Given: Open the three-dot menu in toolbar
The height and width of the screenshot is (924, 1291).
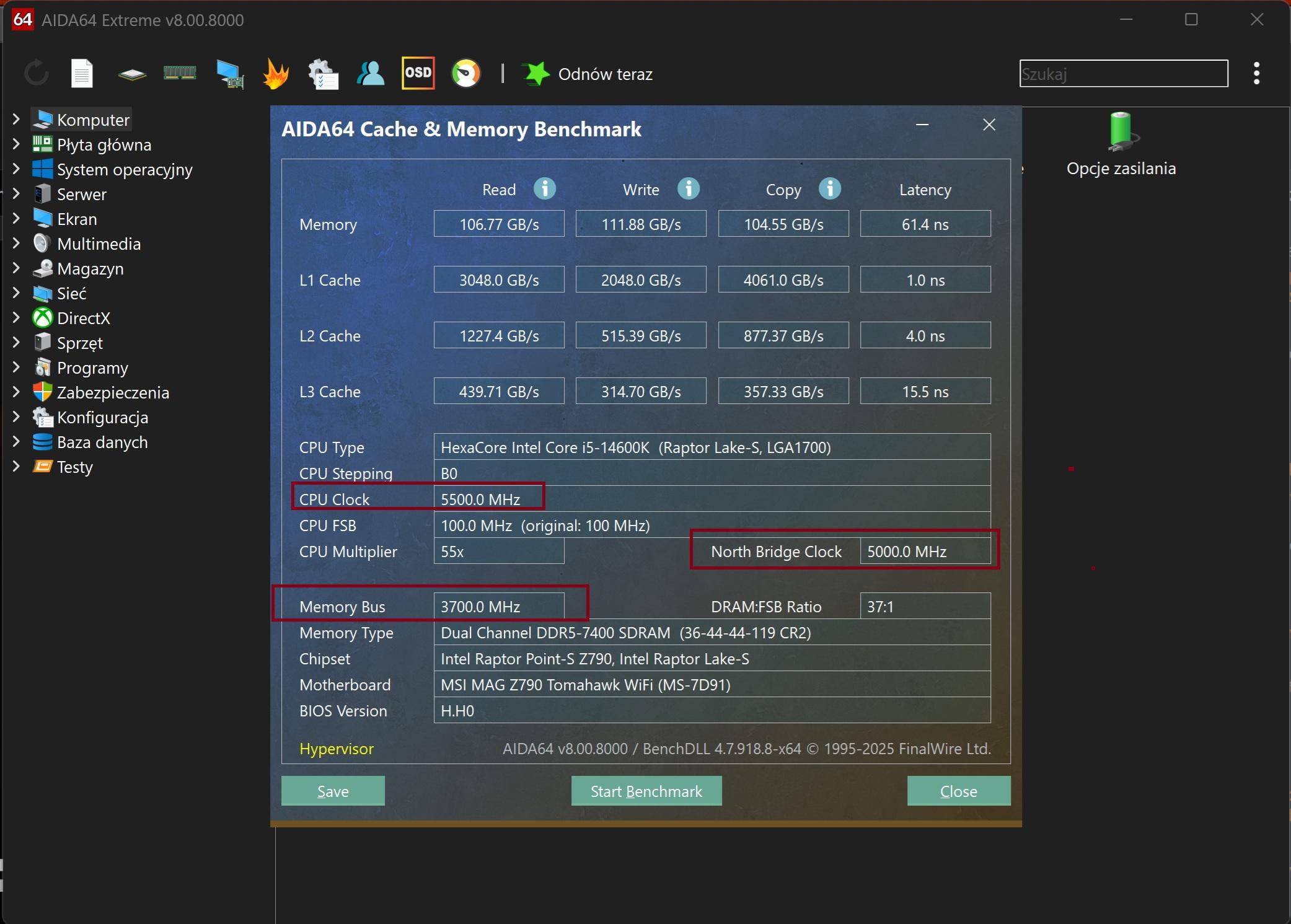Looking at the screenshot, I should click(x=1256, y=73).
